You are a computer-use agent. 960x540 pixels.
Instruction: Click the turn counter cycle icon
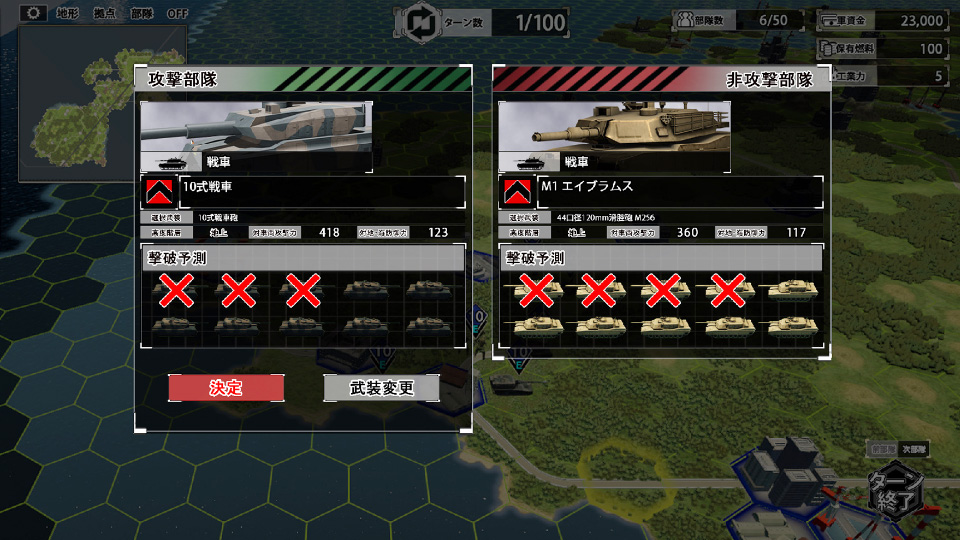[421, 23]
